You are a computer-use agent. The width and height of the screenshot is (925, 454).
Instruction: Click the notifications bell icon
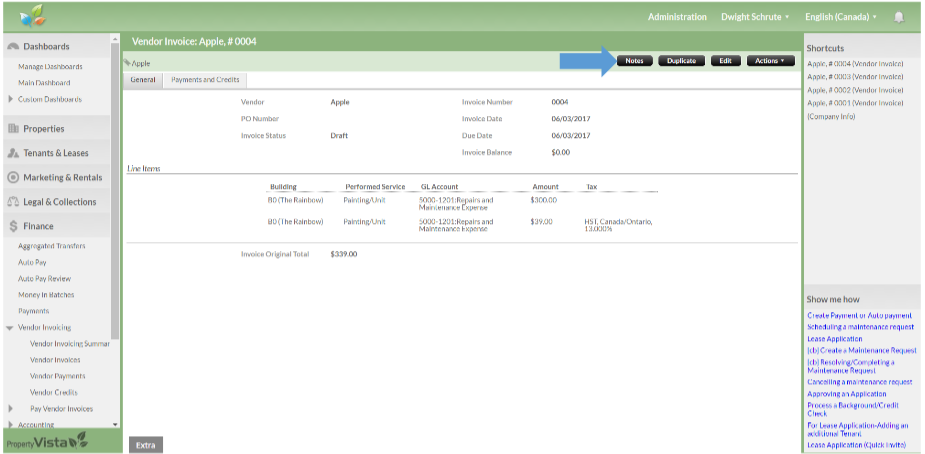[x=899, y=17]
